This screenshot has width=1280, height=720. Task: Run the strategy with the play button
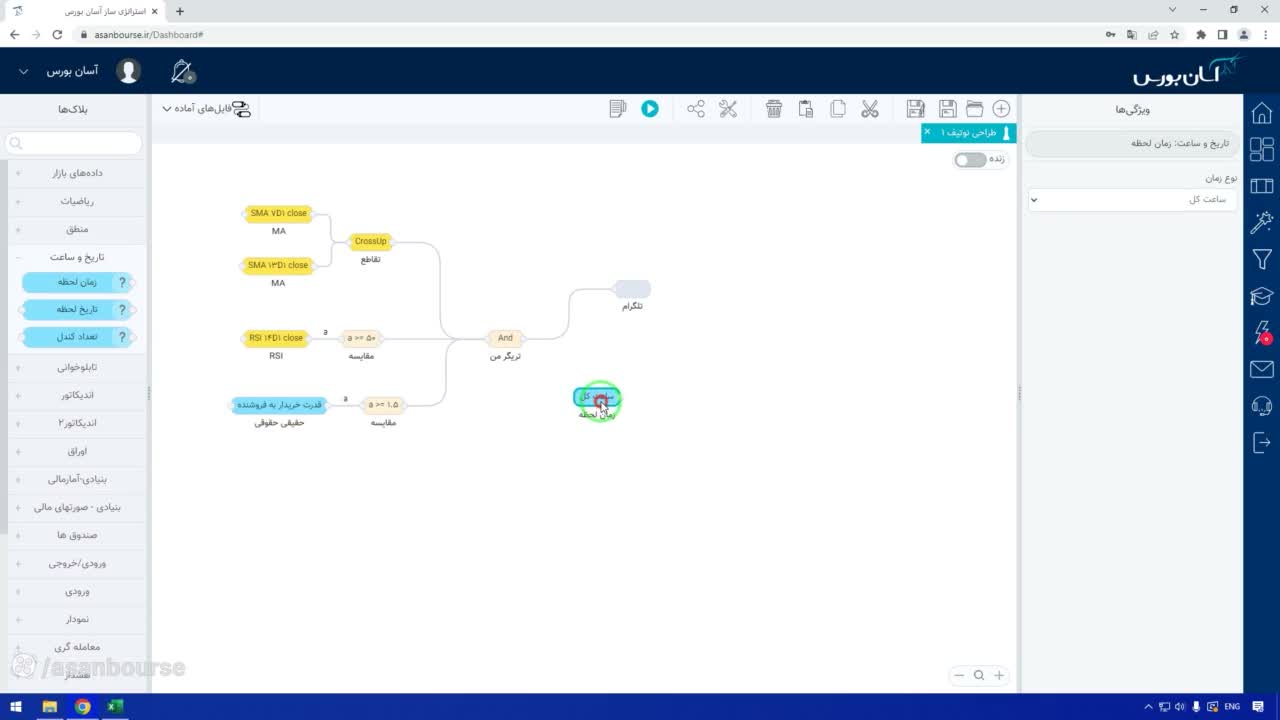click(x=650, y=108)
